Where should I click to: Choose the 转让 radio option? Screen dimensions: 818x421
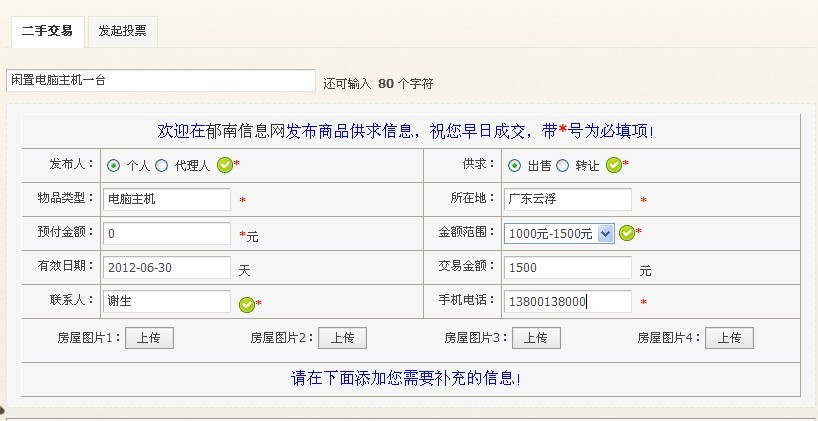(x=562, y=166)
